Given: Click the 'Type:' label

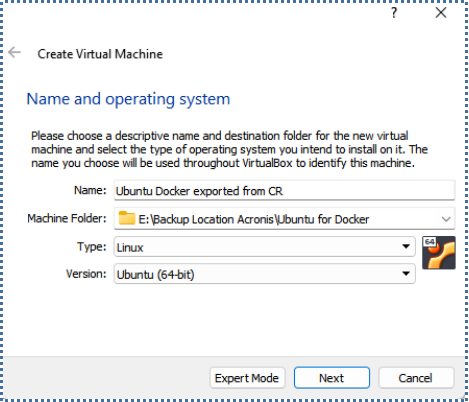Looking at the screenshot, I should point(92,247).
